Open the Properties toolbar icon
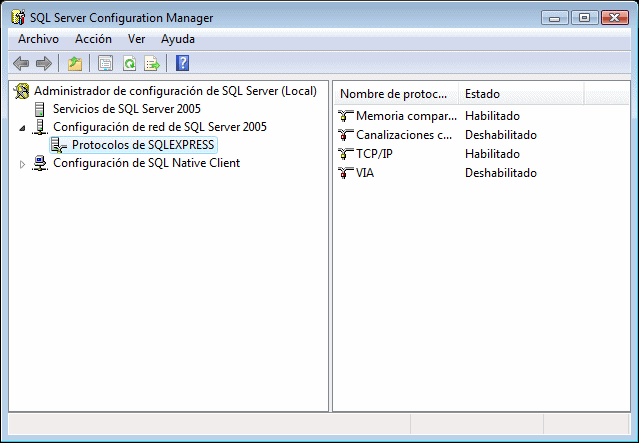The height and width of the screenshot is (443, 639). pyautogui.click(x=106, y=63)
